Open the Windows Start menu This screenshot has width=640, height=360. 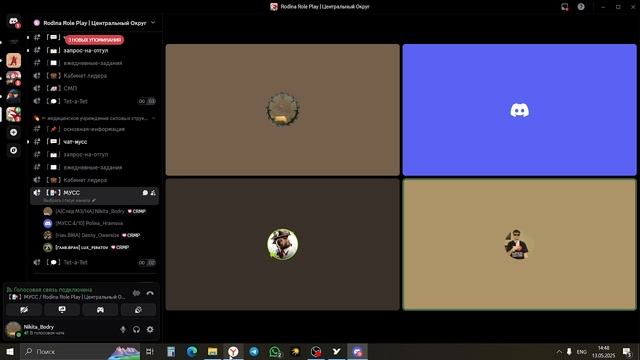10,351
